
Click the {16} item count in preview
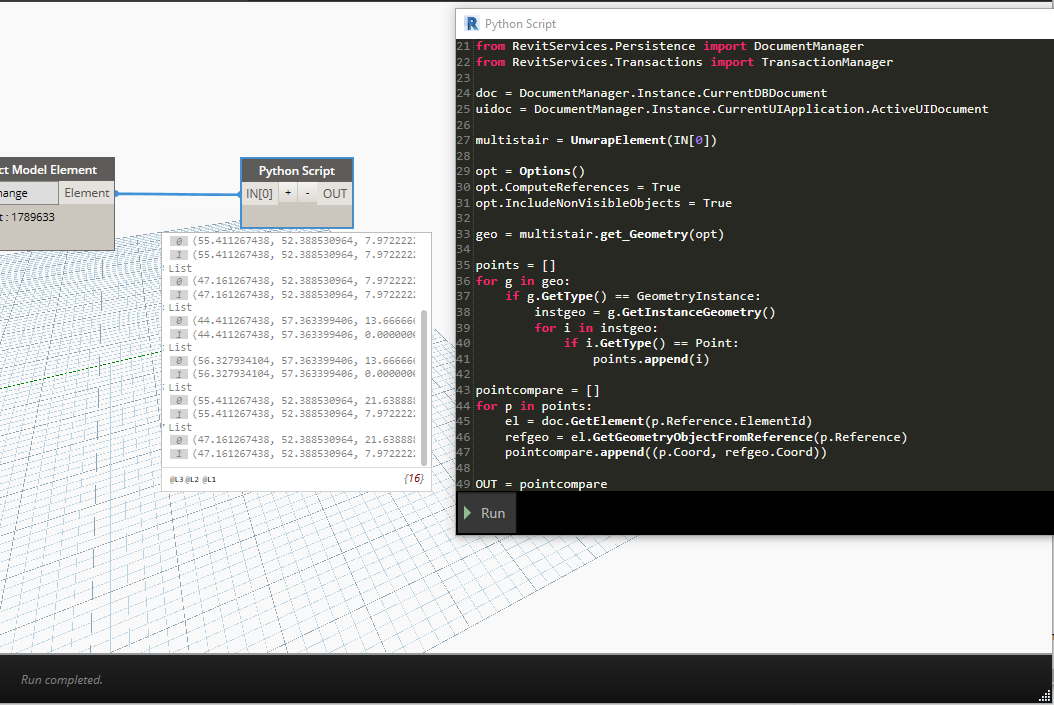click(413, 480)
